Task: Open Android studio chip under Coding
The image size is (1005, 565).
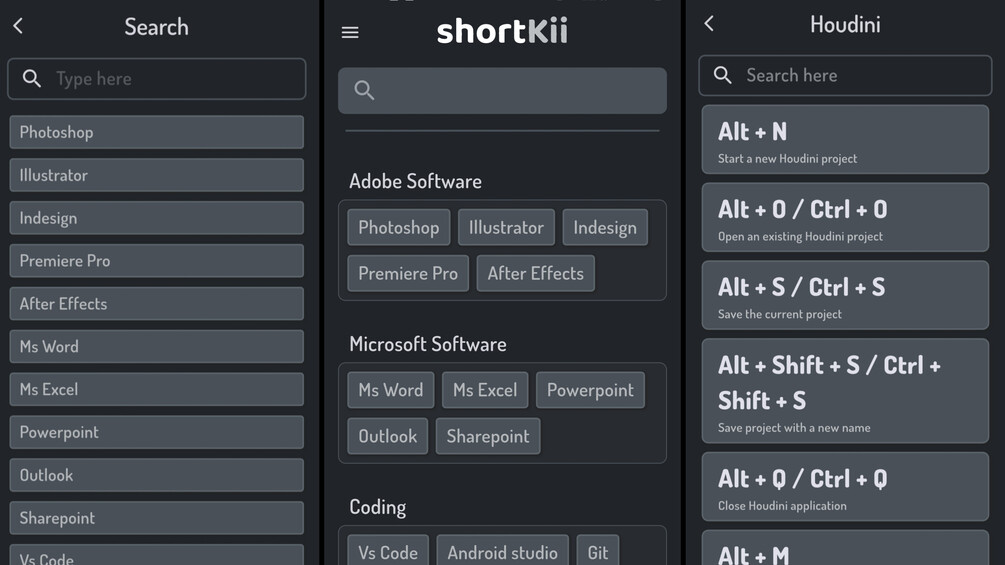Action: click(x=502, y=552)
